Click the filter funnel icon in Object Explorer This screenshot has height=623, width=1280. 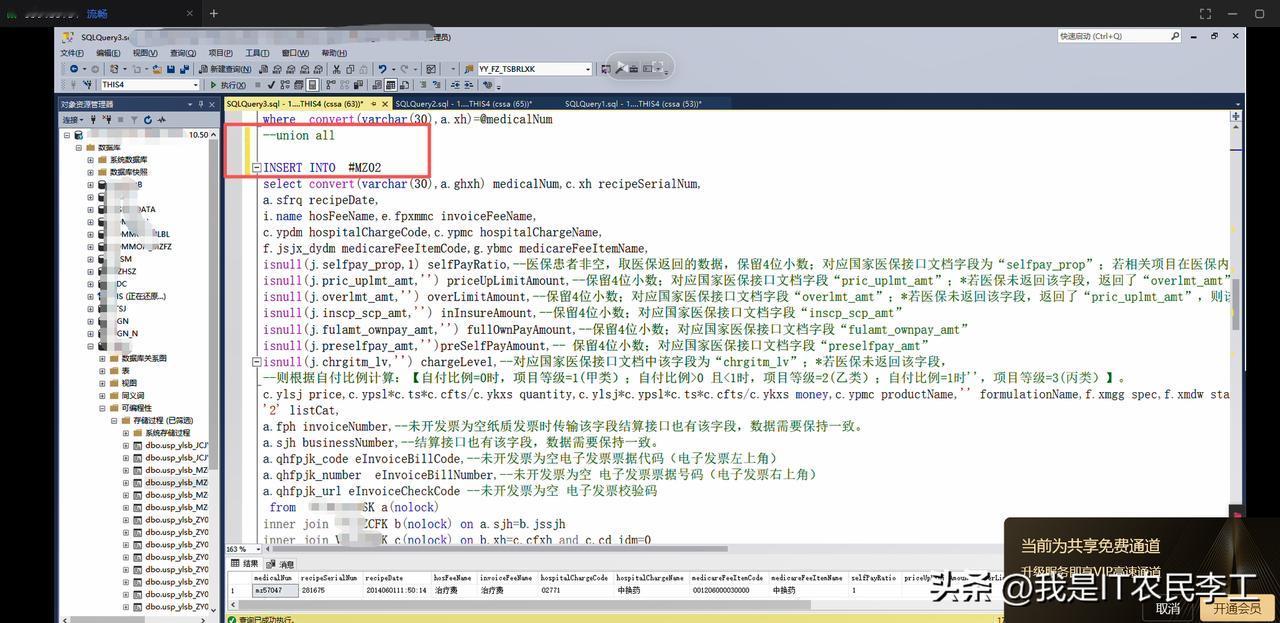coord(133,120)
